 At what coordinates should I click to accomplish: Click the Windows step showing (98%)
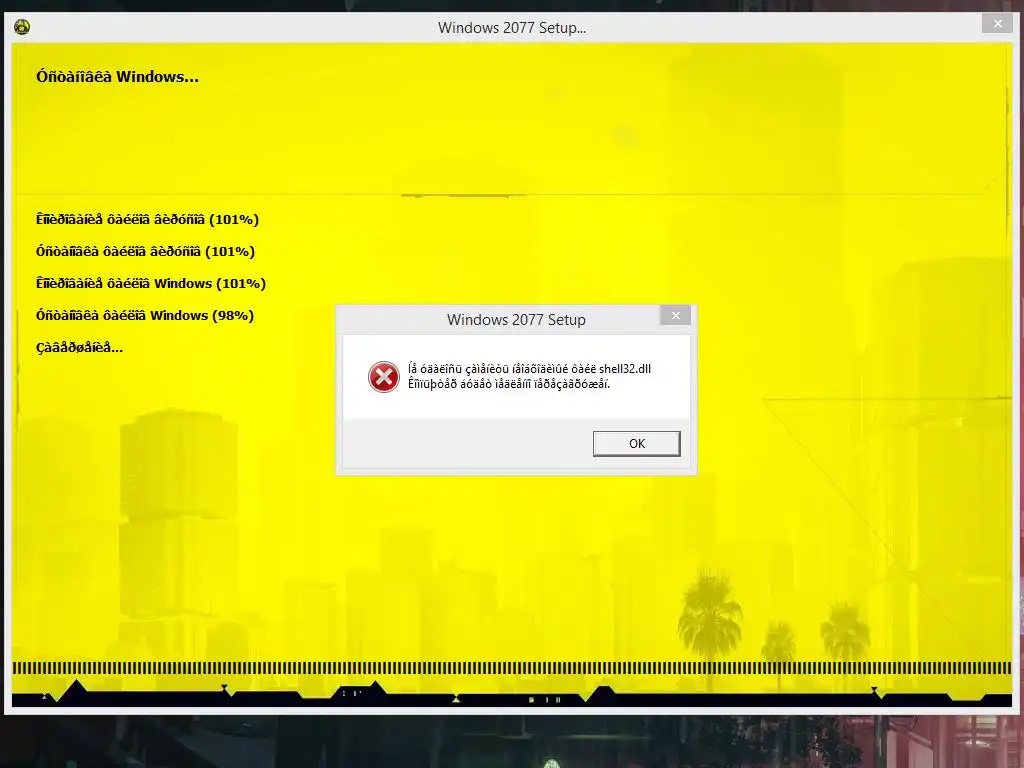[x=145, y=315]
